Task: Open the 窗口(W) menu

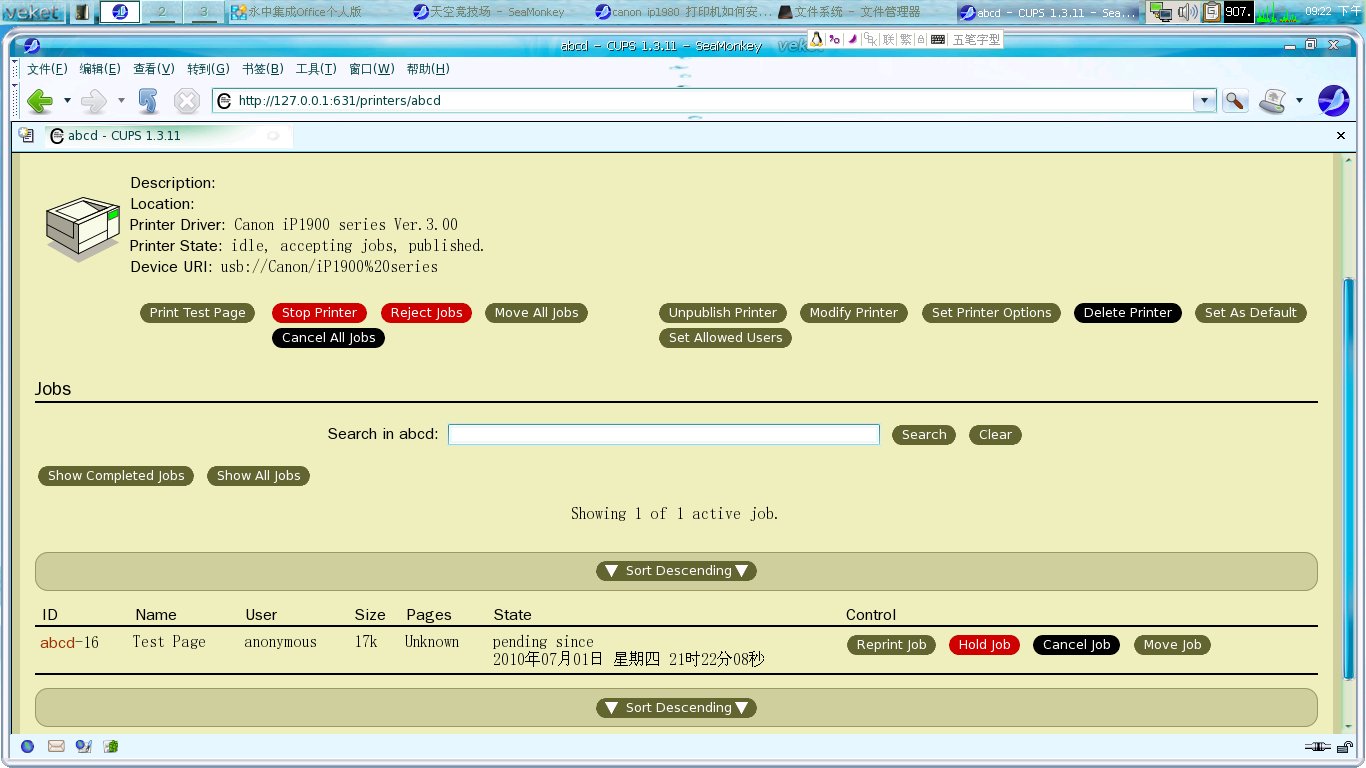Action: (x=372, y=69)
